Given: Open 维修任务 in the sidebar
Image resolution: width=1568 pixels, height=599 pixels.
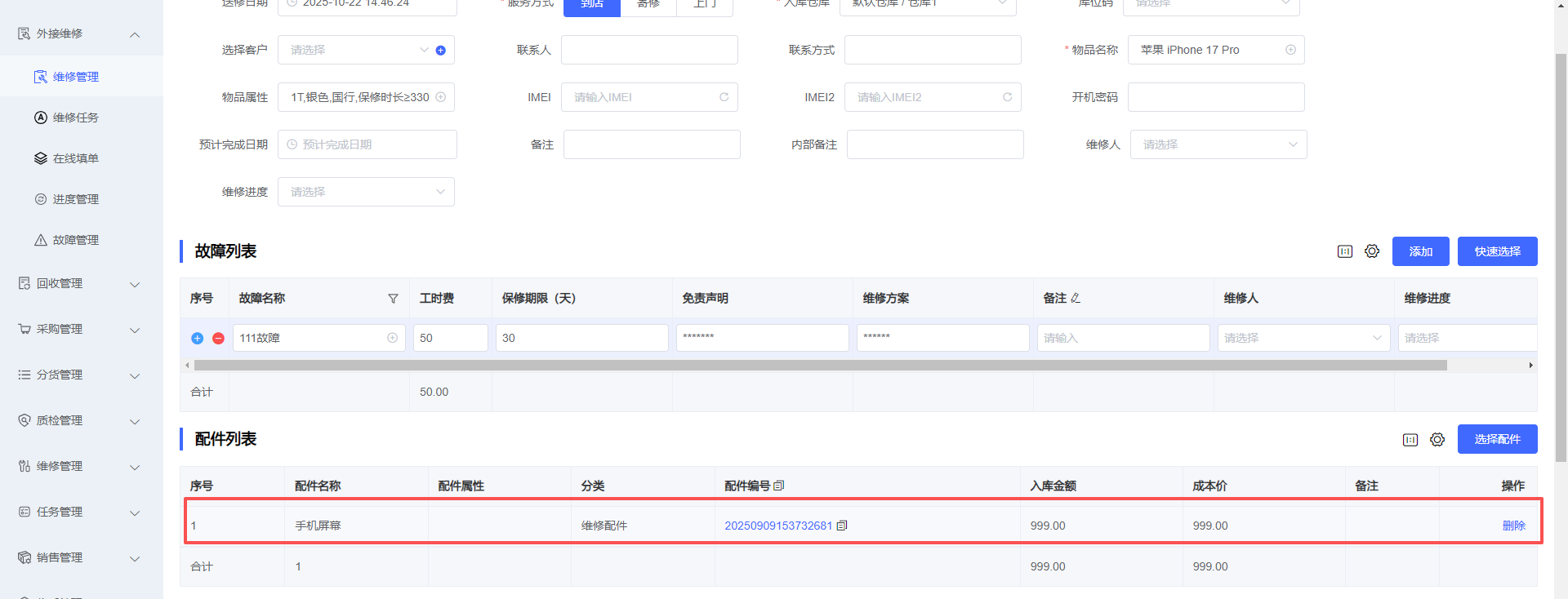Looking at the screenshot, I should click(x=75, y=118).
